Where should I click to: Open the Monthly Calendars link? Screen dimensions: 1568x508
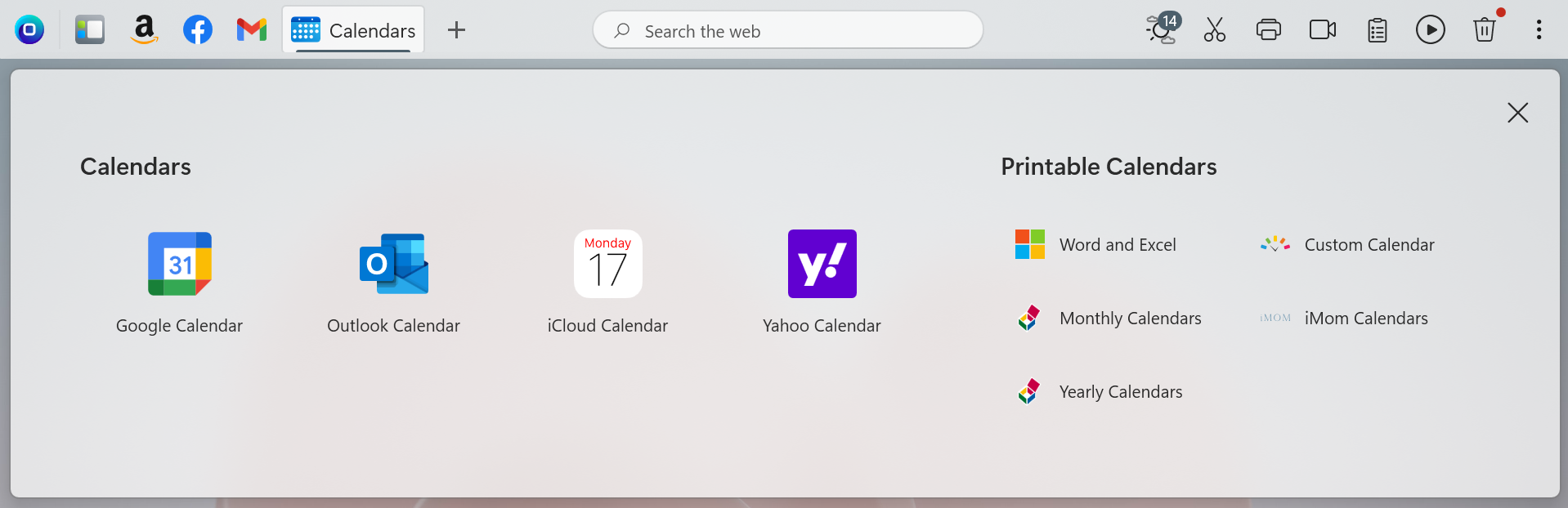1109,318
